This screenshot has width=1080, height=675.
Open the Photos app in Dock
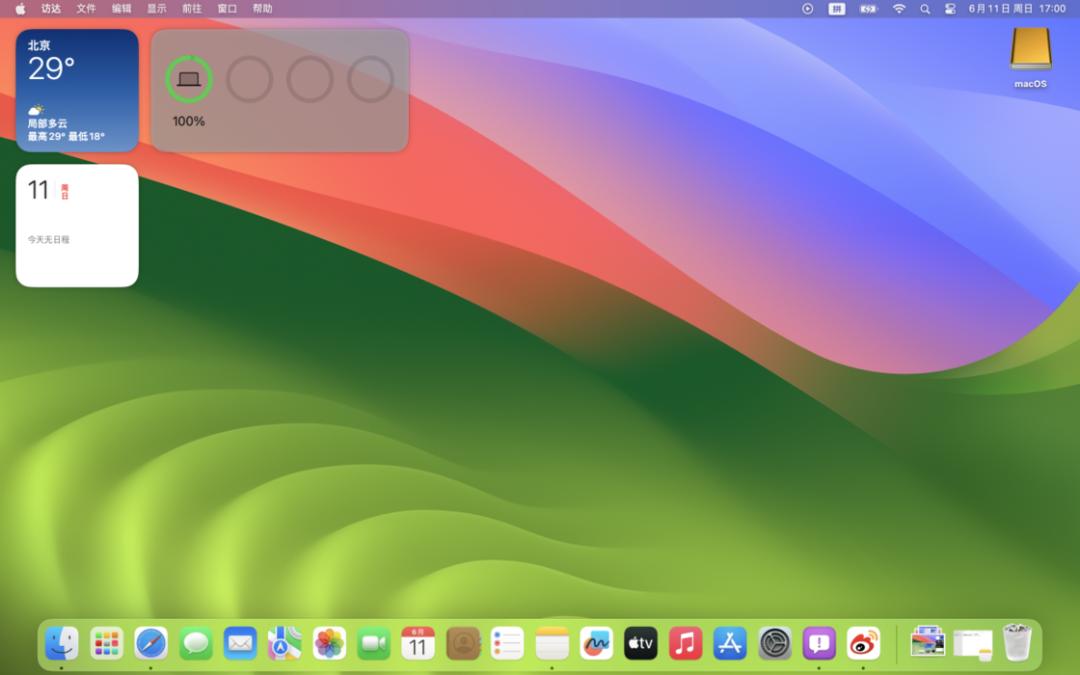329,643
